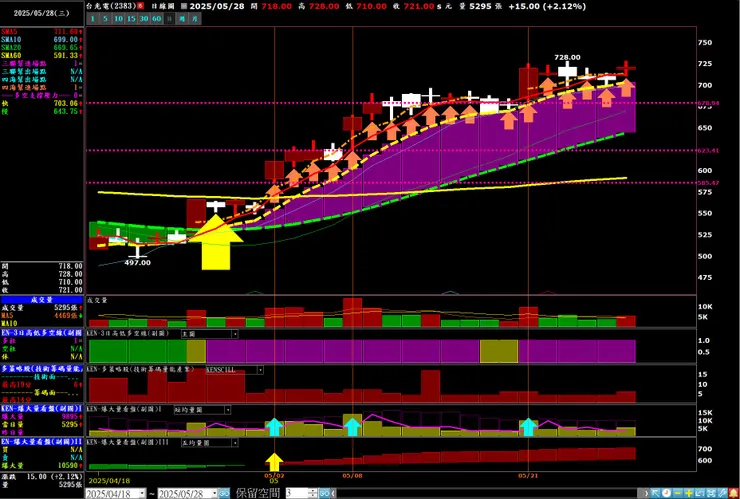Screen dimensions: 740x499
Task: Click the stepper arrows of the 保留空間 field
Action: pos(313,493)
